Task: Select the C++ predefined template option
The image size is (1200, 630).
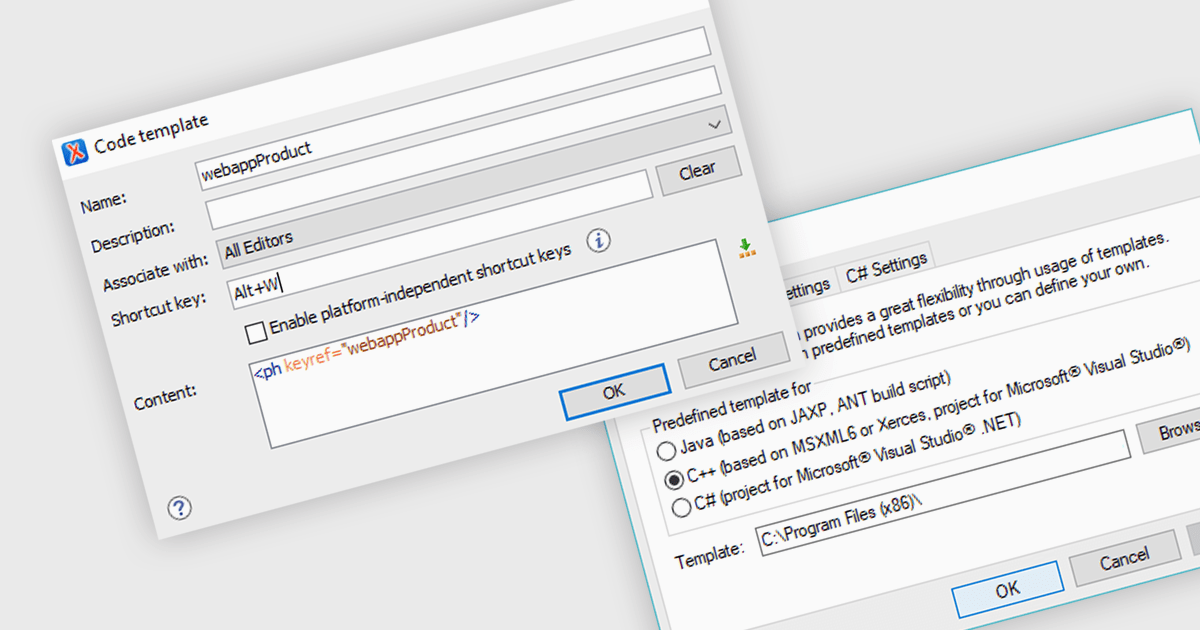Action: pos(674,481)
